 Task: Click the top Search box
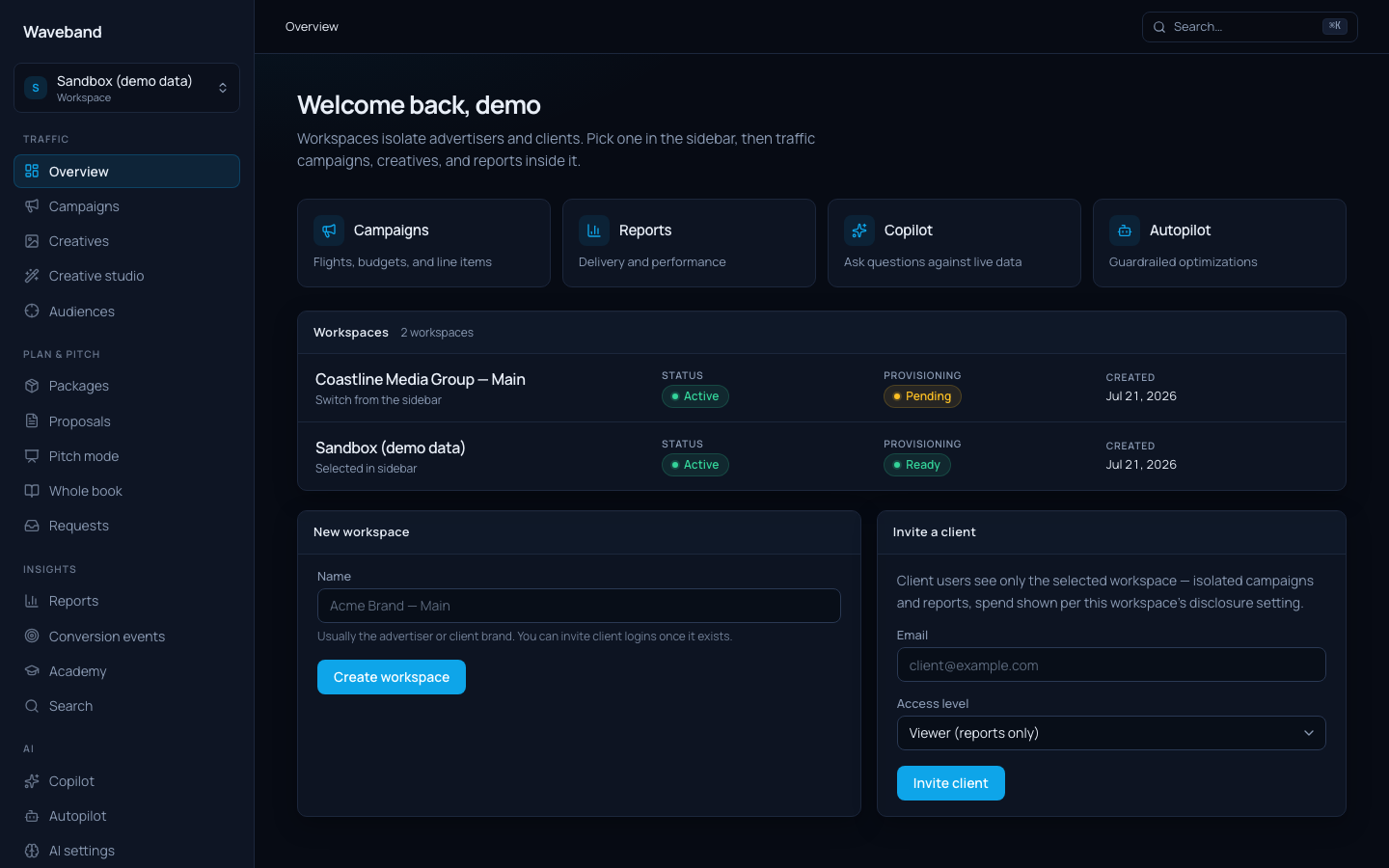tap(1249, 27)
